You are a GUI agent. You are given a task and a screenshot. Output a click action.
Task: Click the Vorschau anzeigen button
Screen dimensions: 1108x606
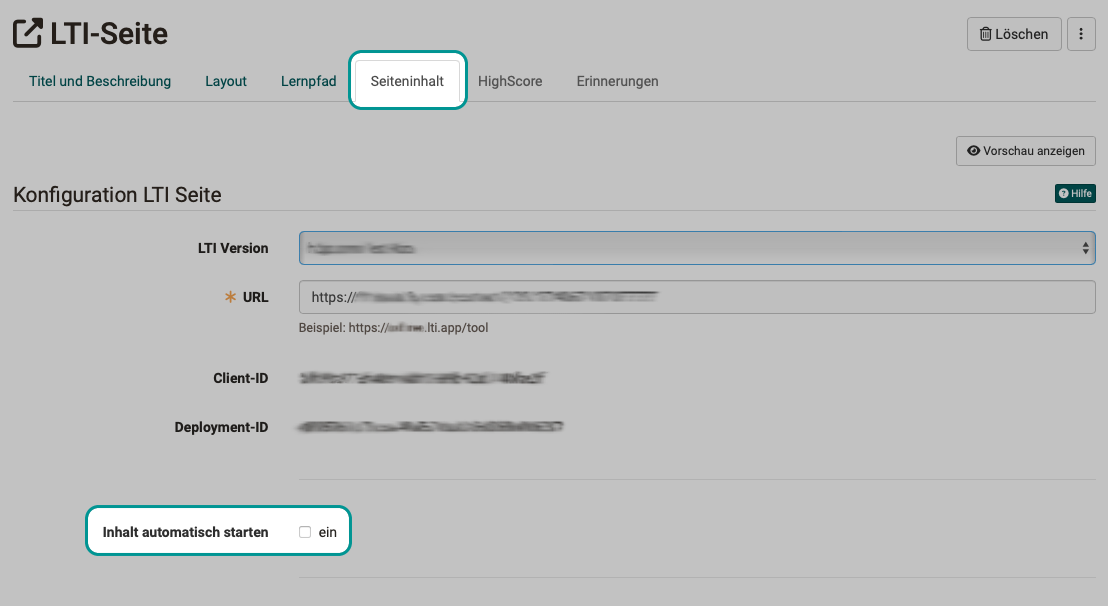[x=1026, y=151]
